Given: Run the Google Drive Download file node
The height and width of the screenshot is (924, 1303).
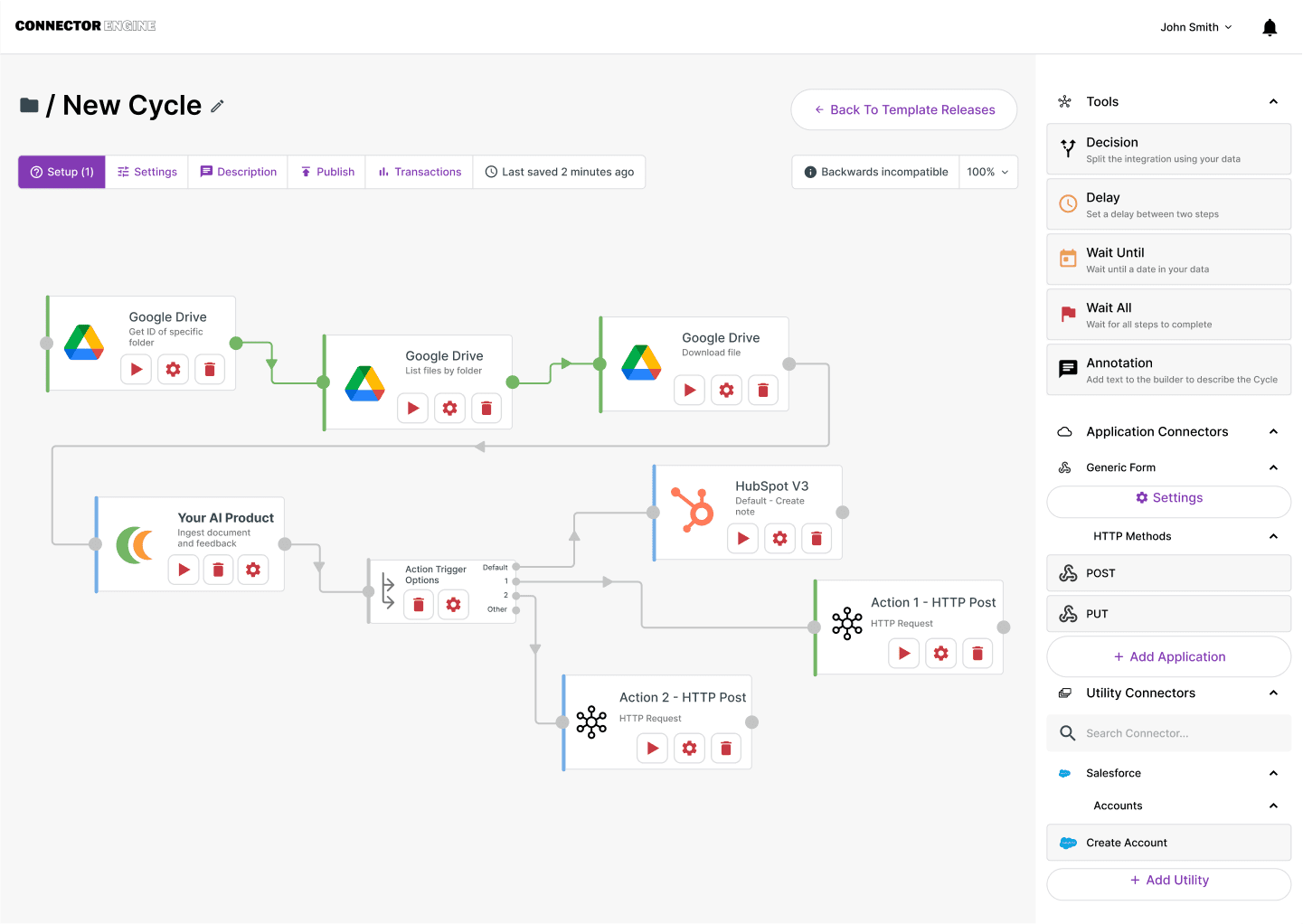Looking at the screenshot, I should 689,390.
